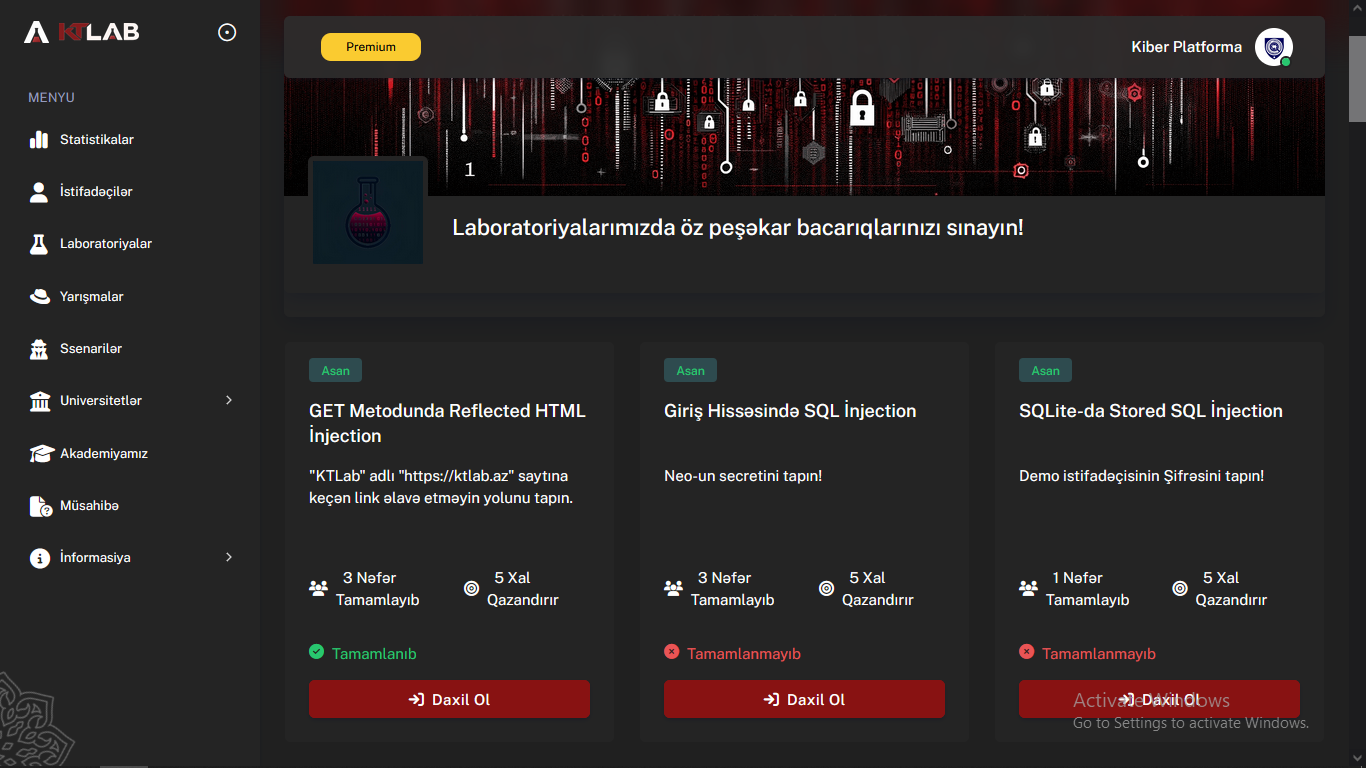Viewport: 1366px width, 768px height.
Task: Click target points icon on Giriş SQL card
Action: point(826,589)
